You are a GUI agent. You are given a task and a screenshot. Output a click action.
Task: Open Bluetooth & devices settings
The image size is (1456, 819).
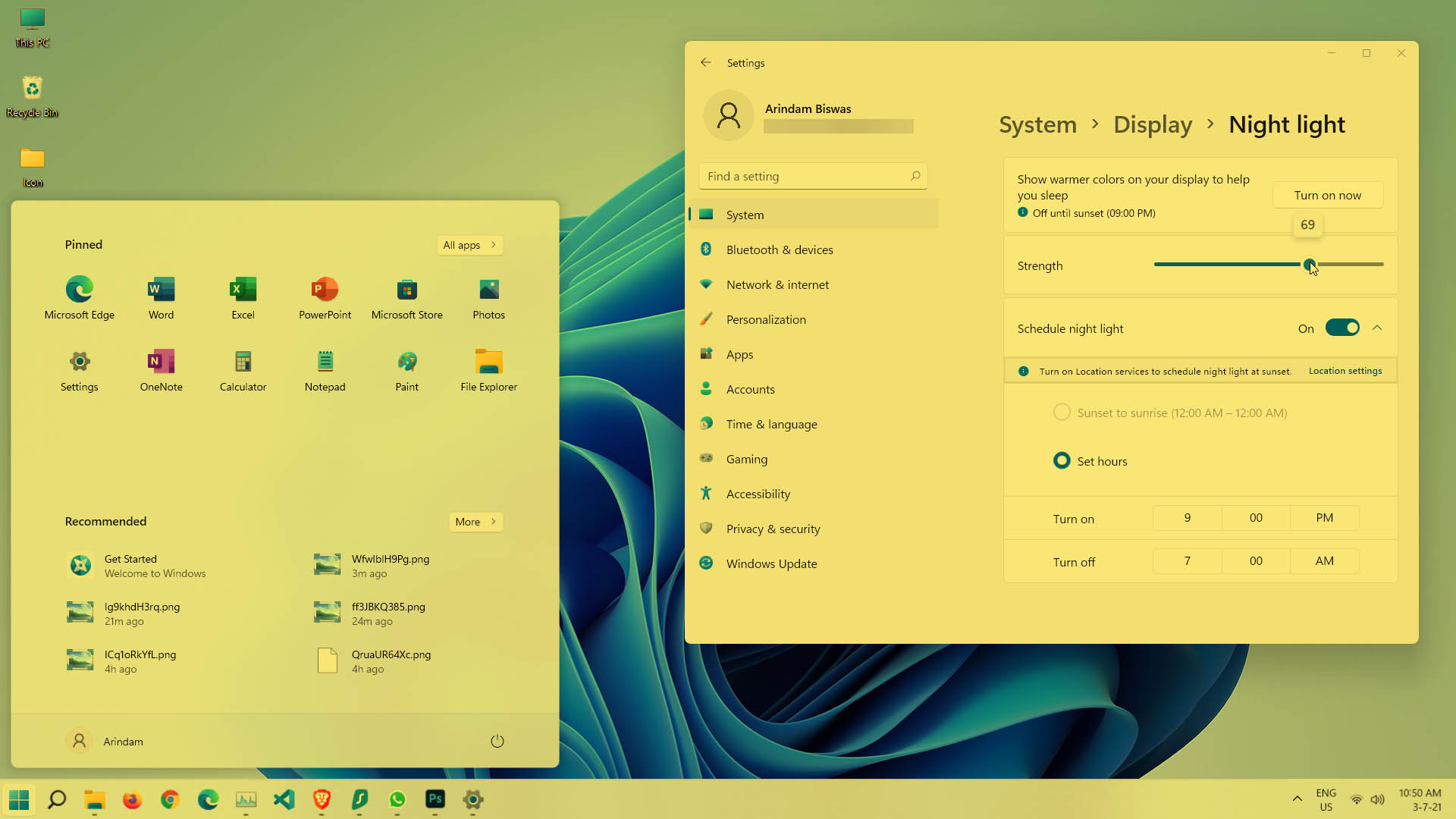(x=779, y=249)
